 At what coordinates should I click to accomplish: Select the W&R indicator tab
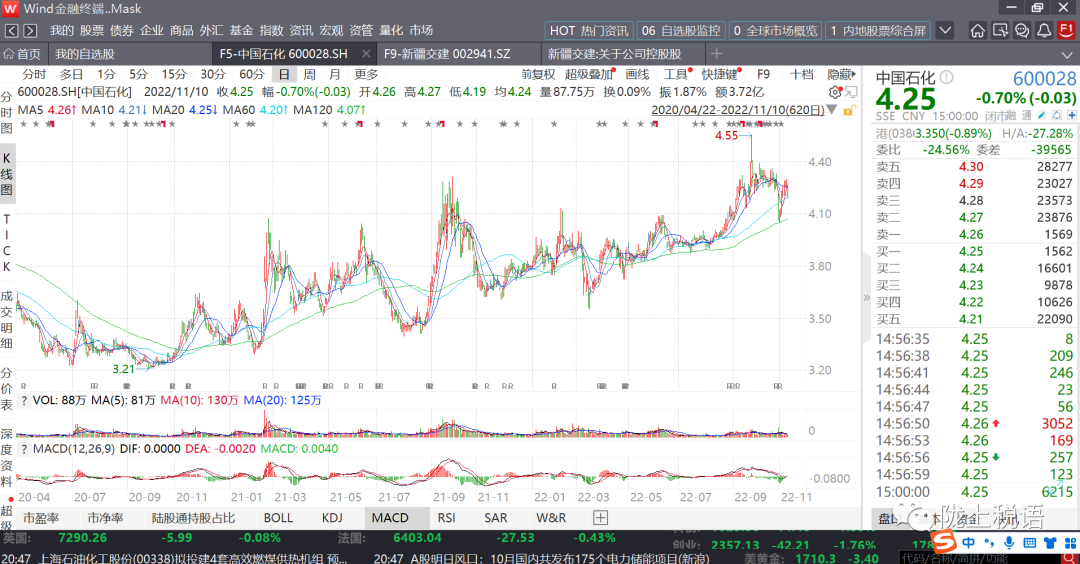pos(551,518)
